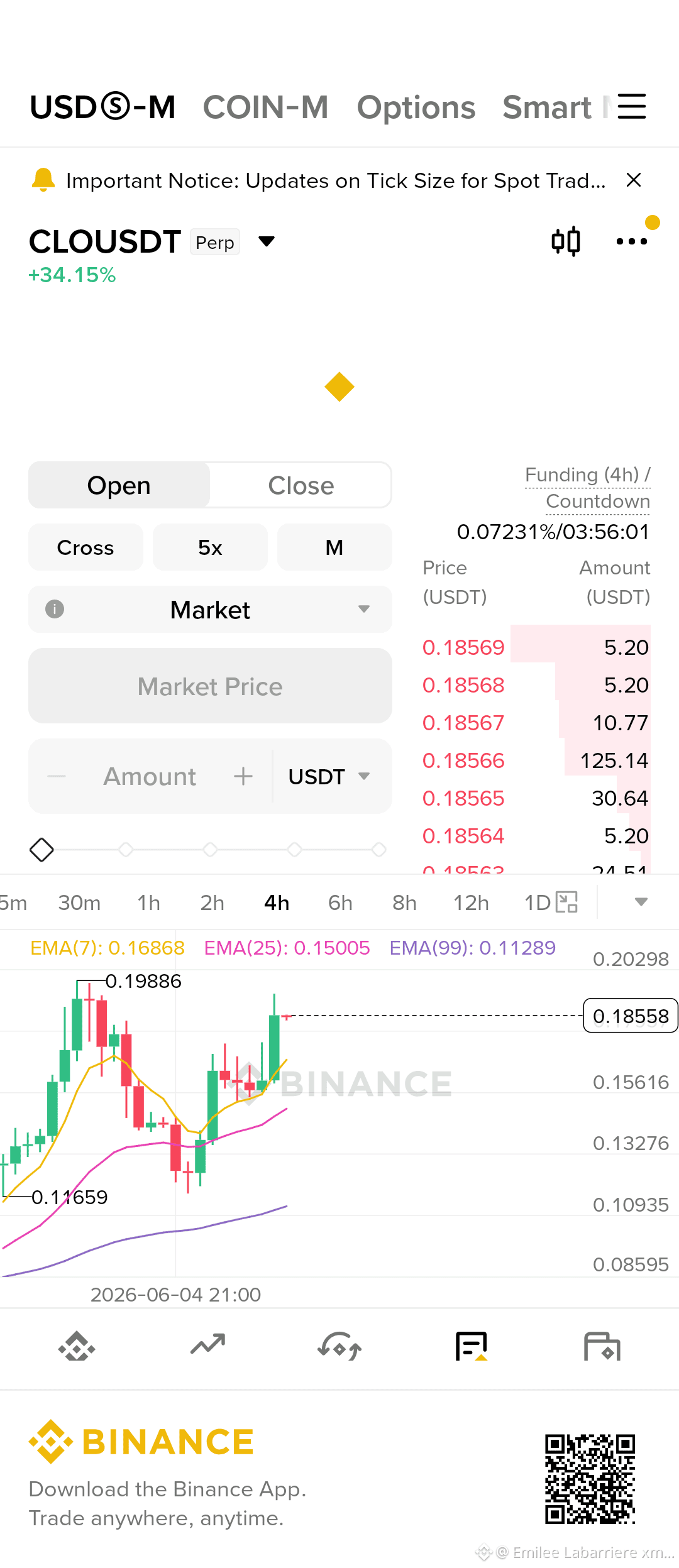This screenshot has height=1568, width=679.
Task: Select ask price 0.18565
Action: tap(463, 798)
